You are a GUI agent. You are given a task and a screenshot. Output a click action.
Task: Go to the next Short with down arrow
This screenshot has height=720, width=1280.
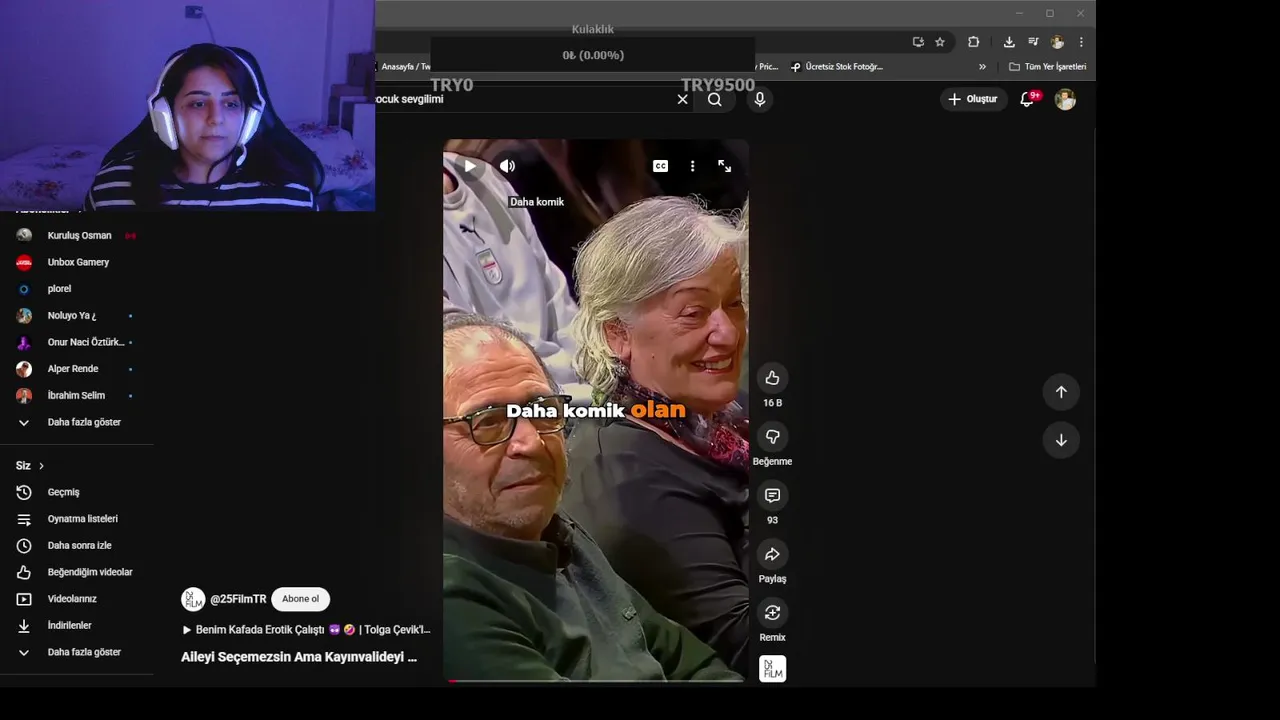1061,440
